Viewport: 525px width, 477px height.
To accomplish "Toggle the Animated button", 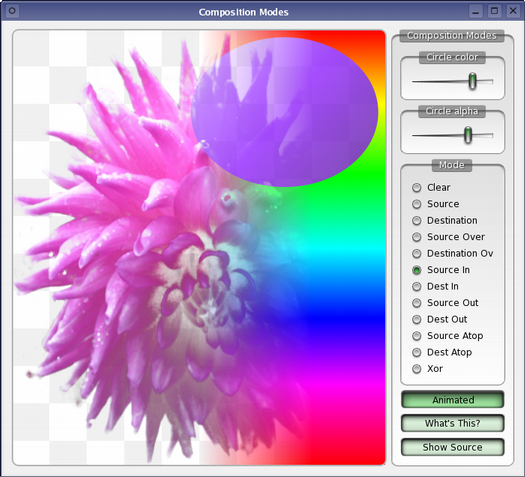I will 453,400.
